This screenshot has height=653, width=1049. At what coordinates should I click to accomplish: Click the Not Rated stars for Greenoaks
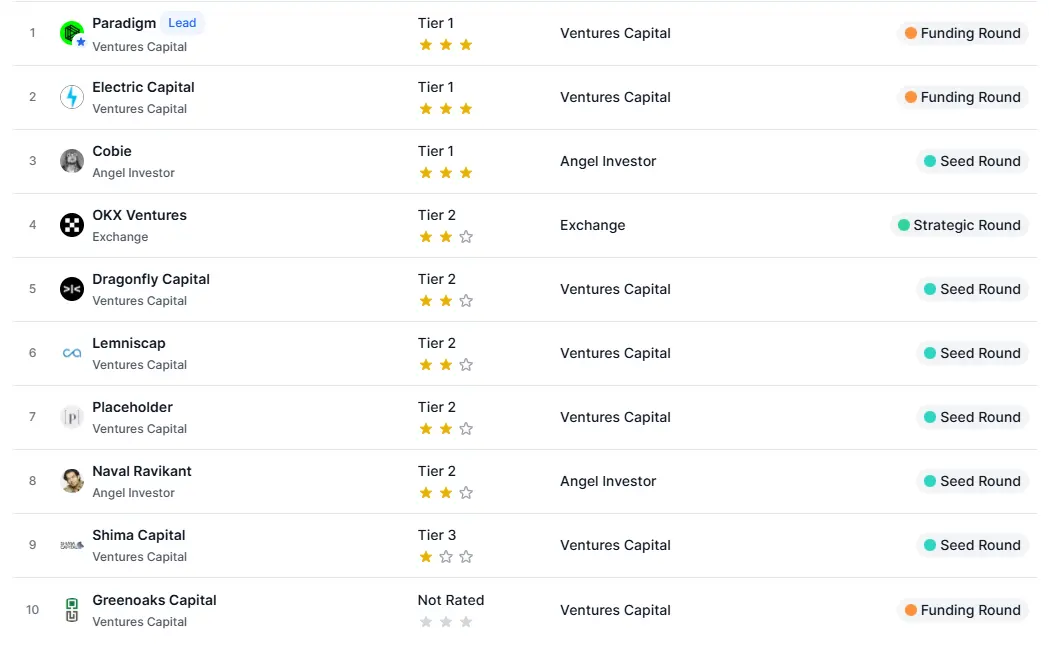(446, 622)
